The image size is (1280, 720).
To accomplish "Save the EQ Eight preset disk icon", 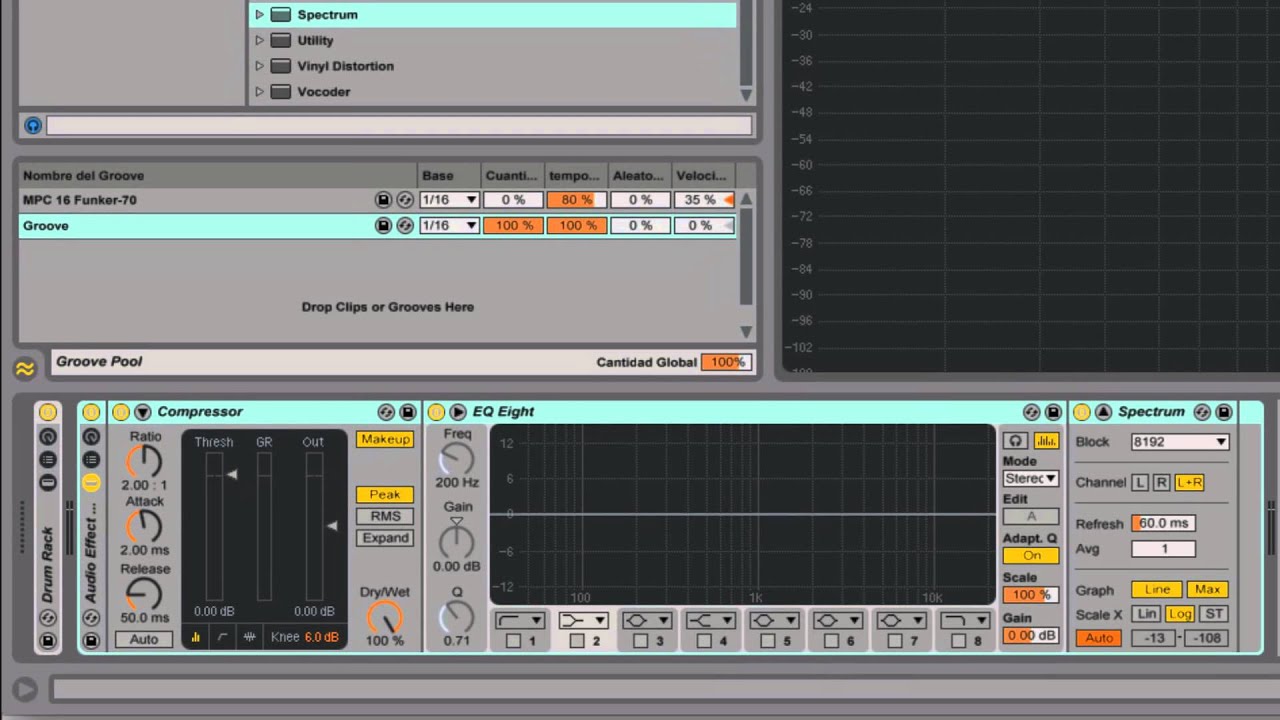I will coord(1053,412).
